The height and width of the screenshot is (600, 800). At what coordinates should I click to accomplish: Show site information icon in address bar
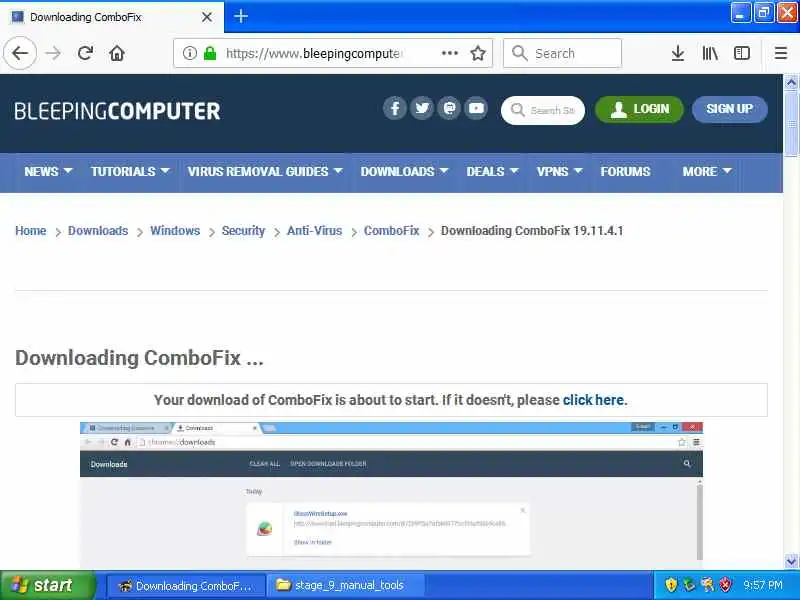[190, 53]
